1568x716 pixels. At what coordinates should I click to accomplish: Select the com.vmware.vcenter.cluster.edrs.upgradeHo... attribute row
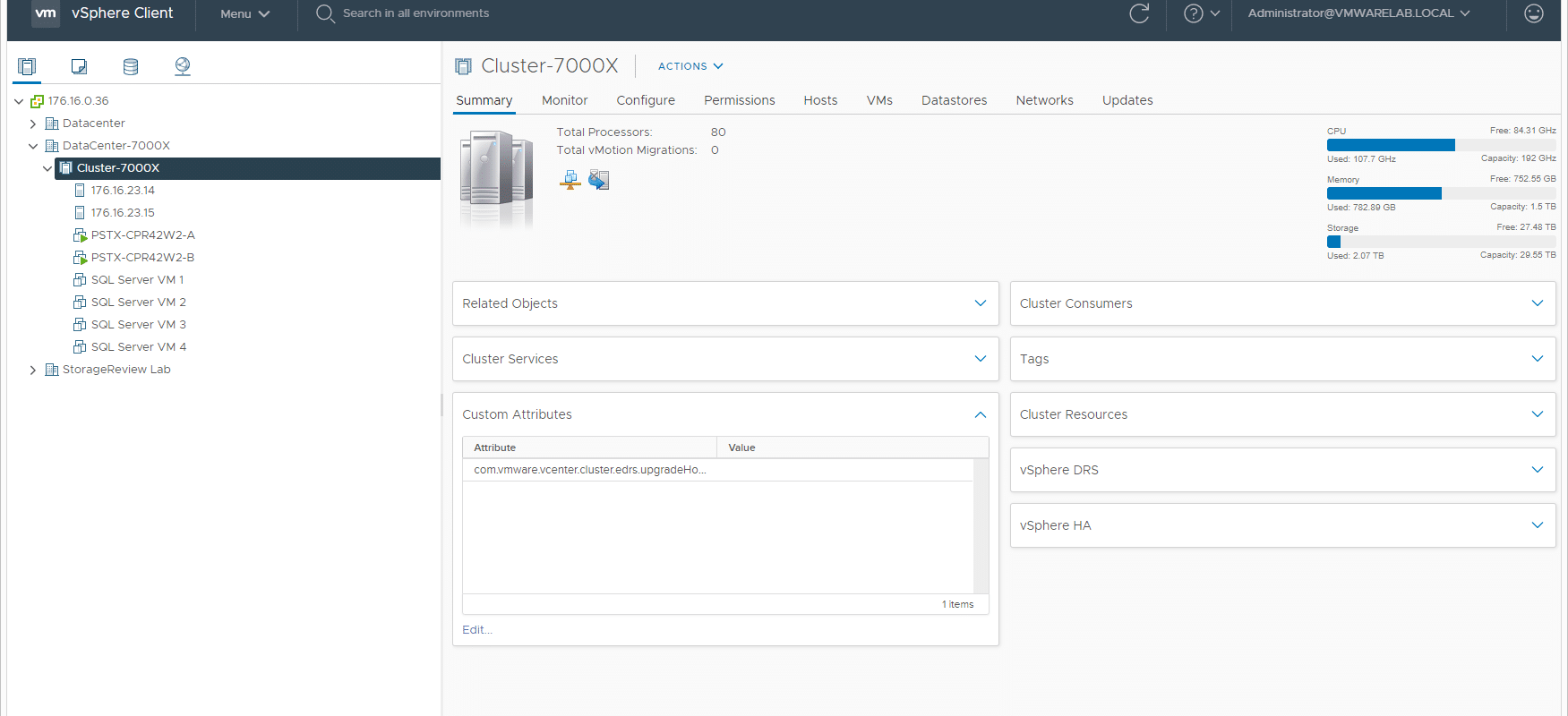point(717,470)
